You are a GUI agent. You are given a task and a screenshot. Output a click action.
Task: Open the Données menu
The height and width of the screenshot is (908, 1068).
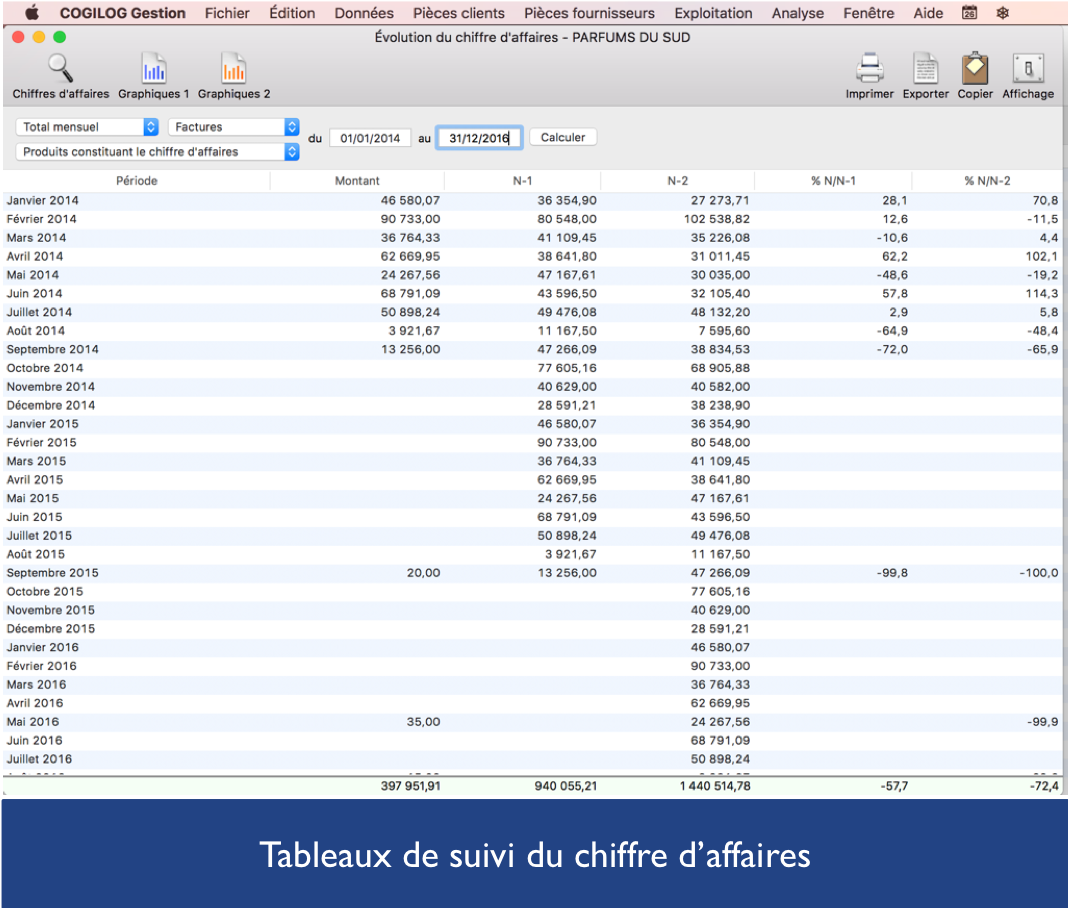click(364, 13)
